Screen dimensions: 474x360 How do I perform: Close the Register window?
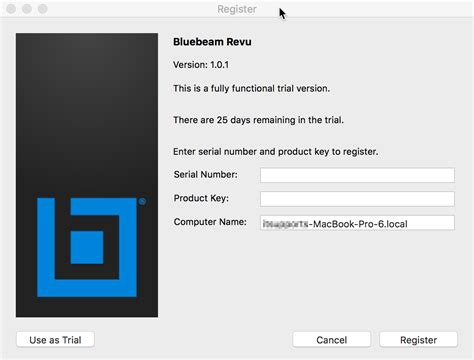(x=11, y=9)
